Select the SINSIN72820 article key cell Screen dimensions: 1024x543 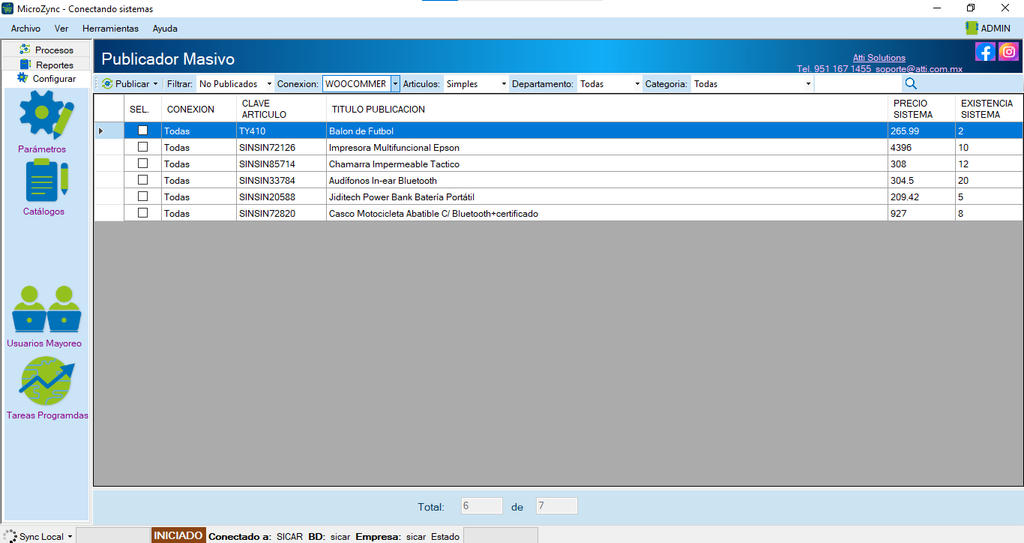pos(281,213)
